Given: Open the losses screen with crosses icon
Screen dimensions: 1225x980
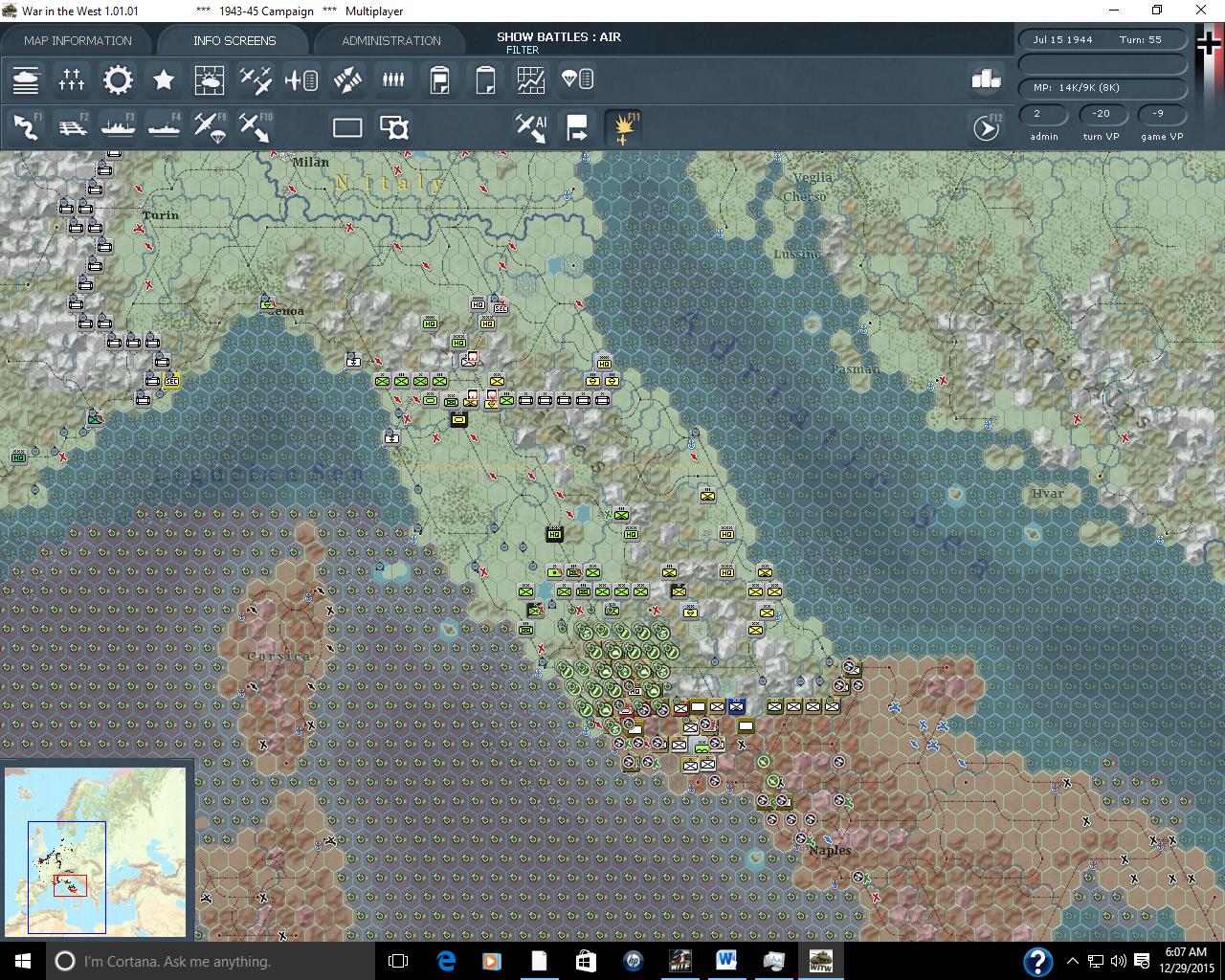Looking at the screenshot, I should (72, 79).
